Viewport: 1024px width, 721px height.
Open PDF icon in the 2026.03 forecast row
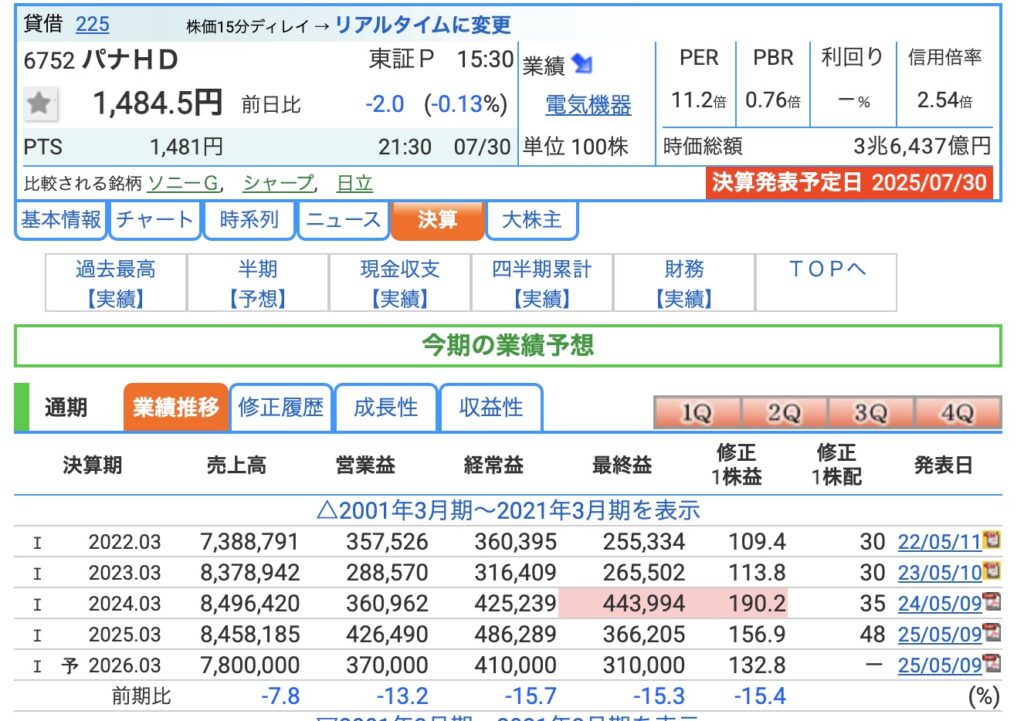[991, 662]
